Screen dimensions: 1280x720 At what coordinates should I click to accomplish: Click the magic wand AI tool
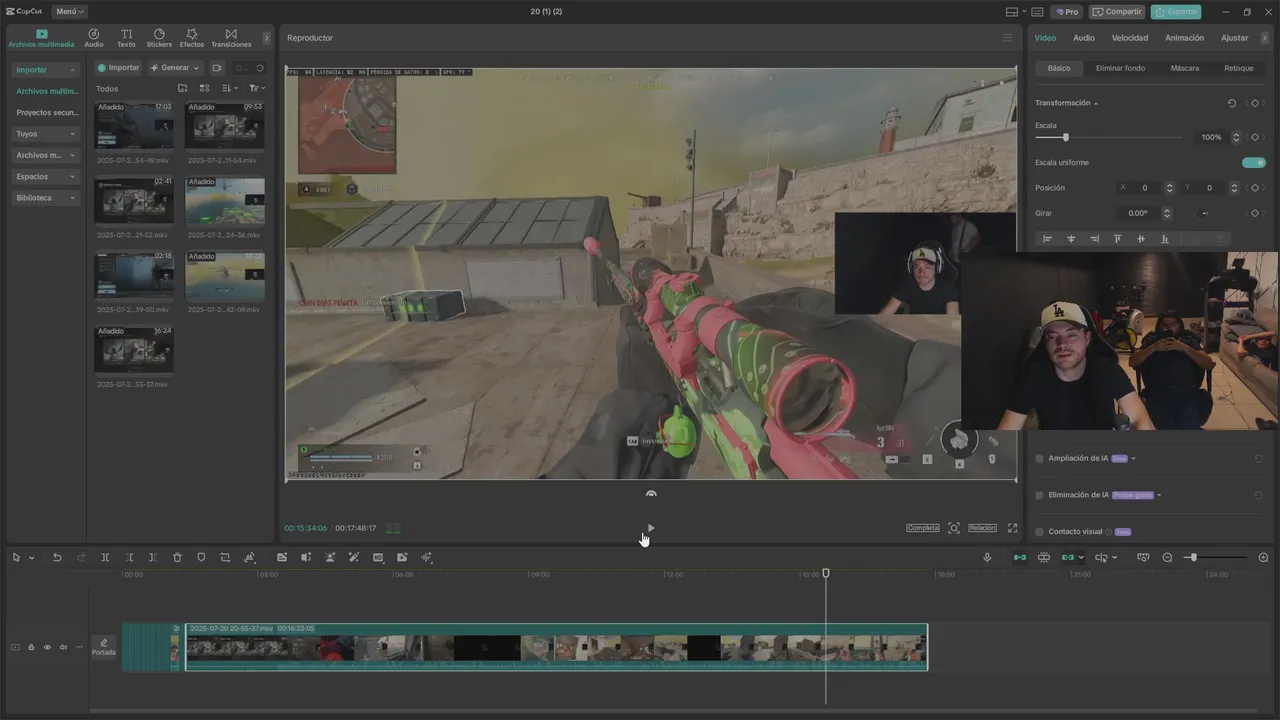click(354, 558)
